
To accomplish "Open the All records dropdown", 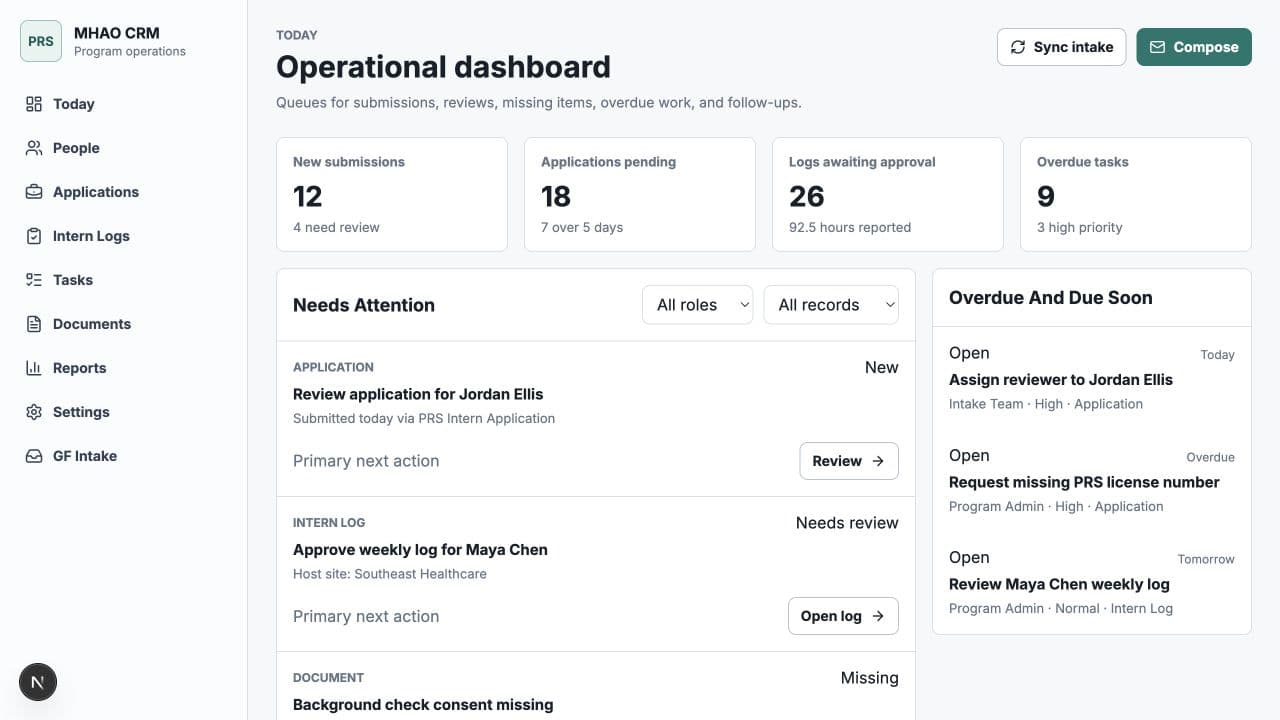I will coord(831,305).
